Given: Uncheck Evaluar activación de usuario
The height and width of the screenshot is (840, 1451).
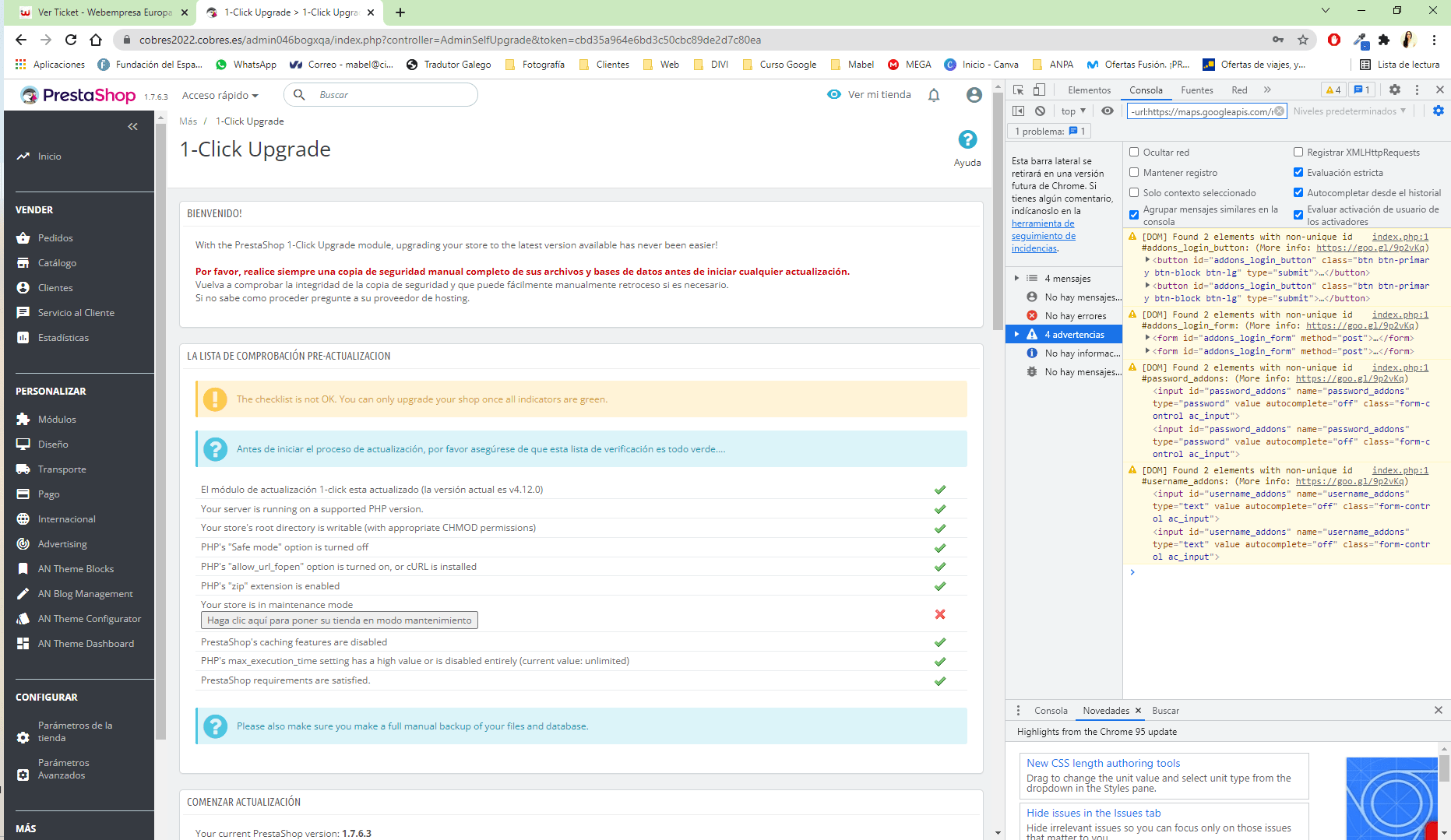Looking at the screenshot, I should [x=1298, y=216].
